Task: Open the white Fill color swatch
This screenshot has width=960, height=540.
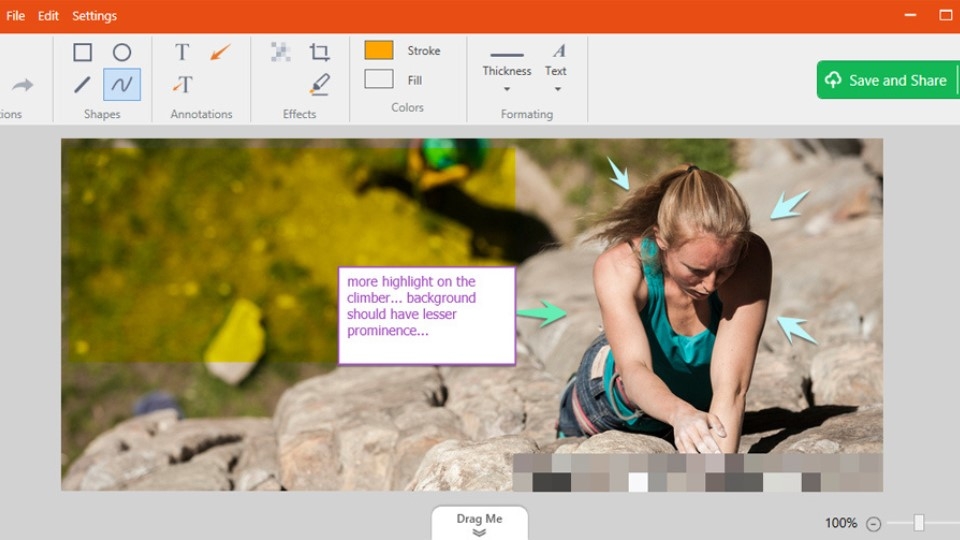Action: click(x=379, y=79)
